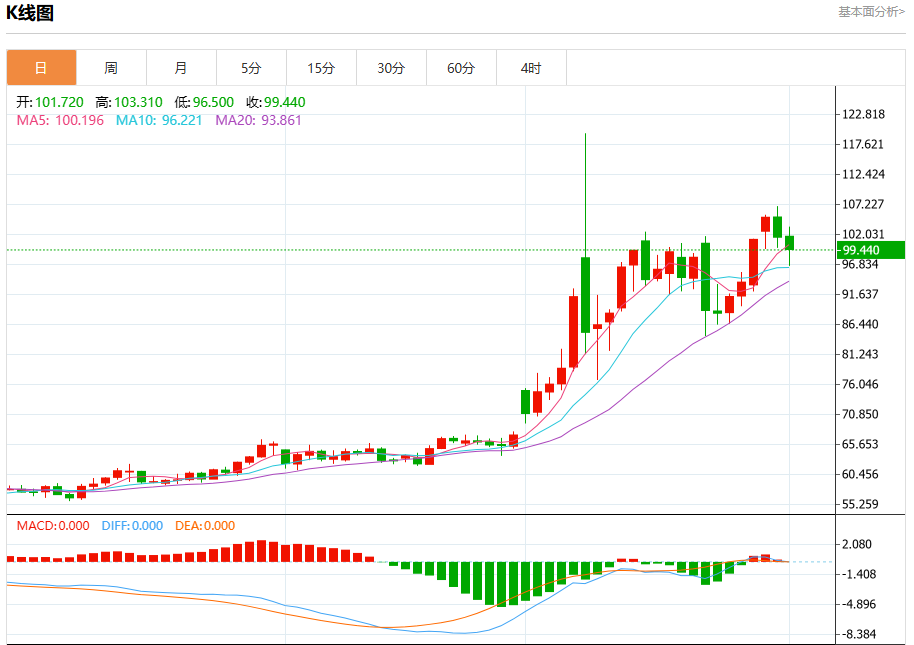Open the 15分 interval tab
Viewport: 914px width, 645px height.
click(321, 68)
